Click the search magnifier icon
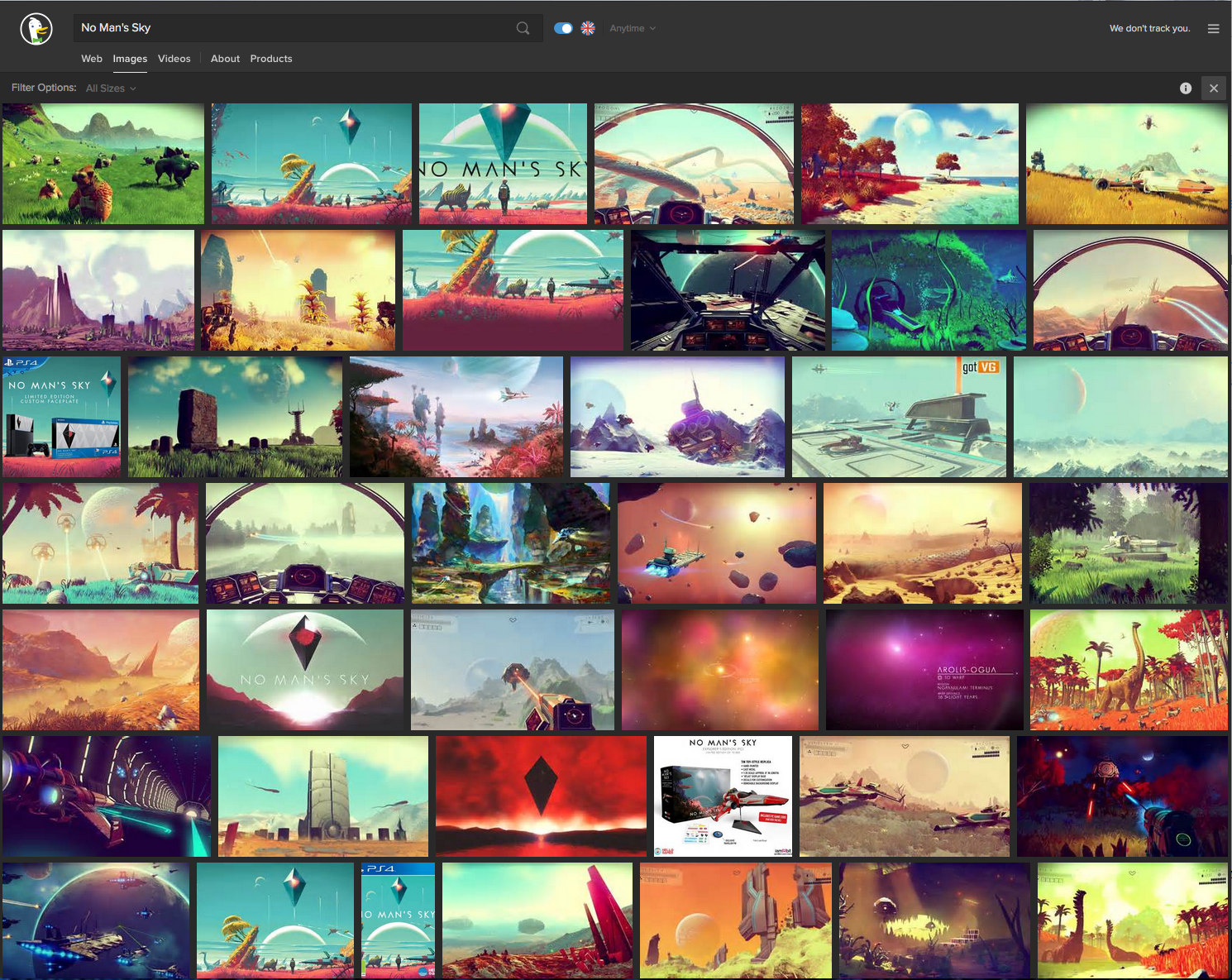Screen dimensions: 1232x980 523,28
